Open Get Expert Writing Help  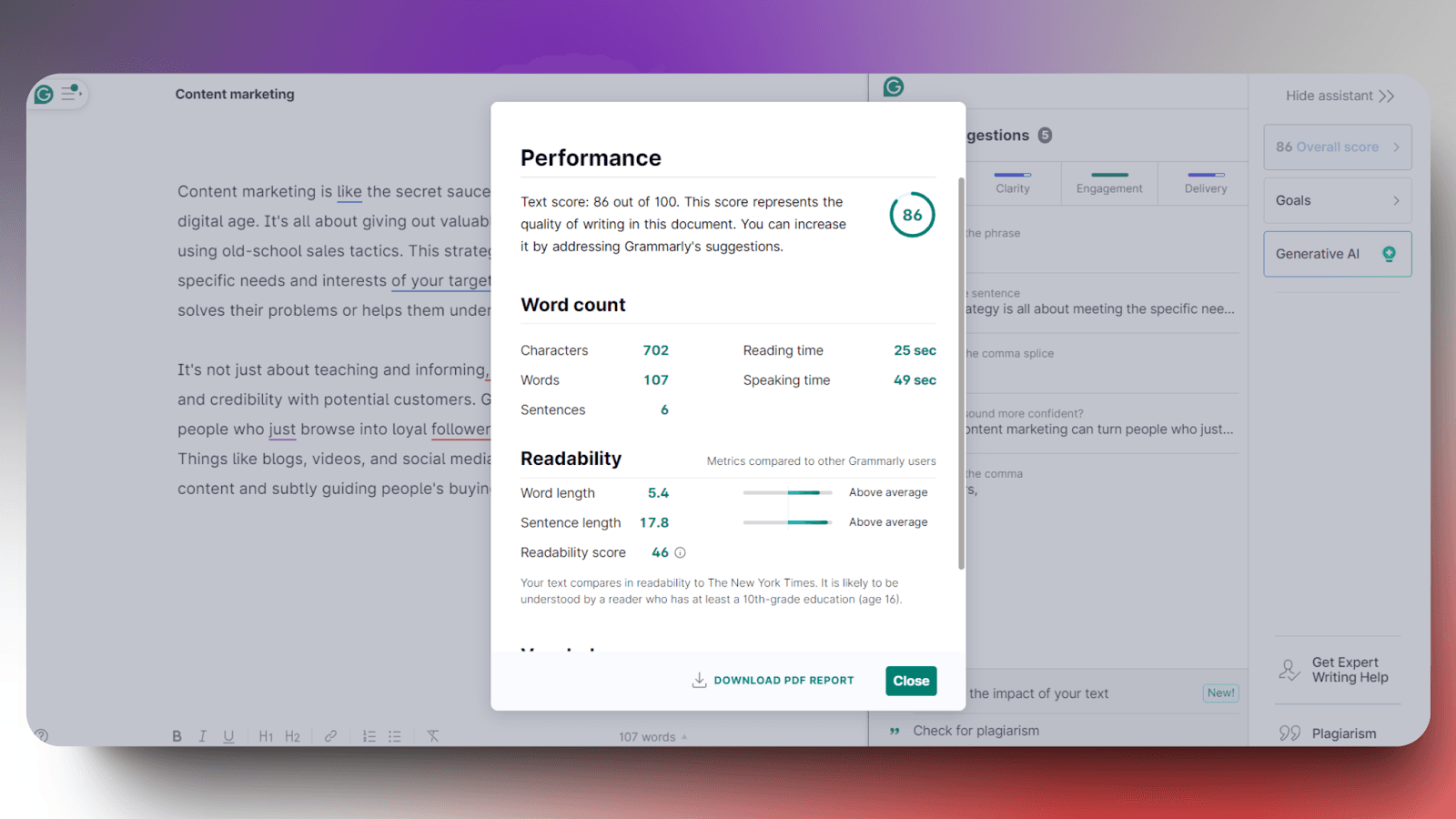[1337, 670]
